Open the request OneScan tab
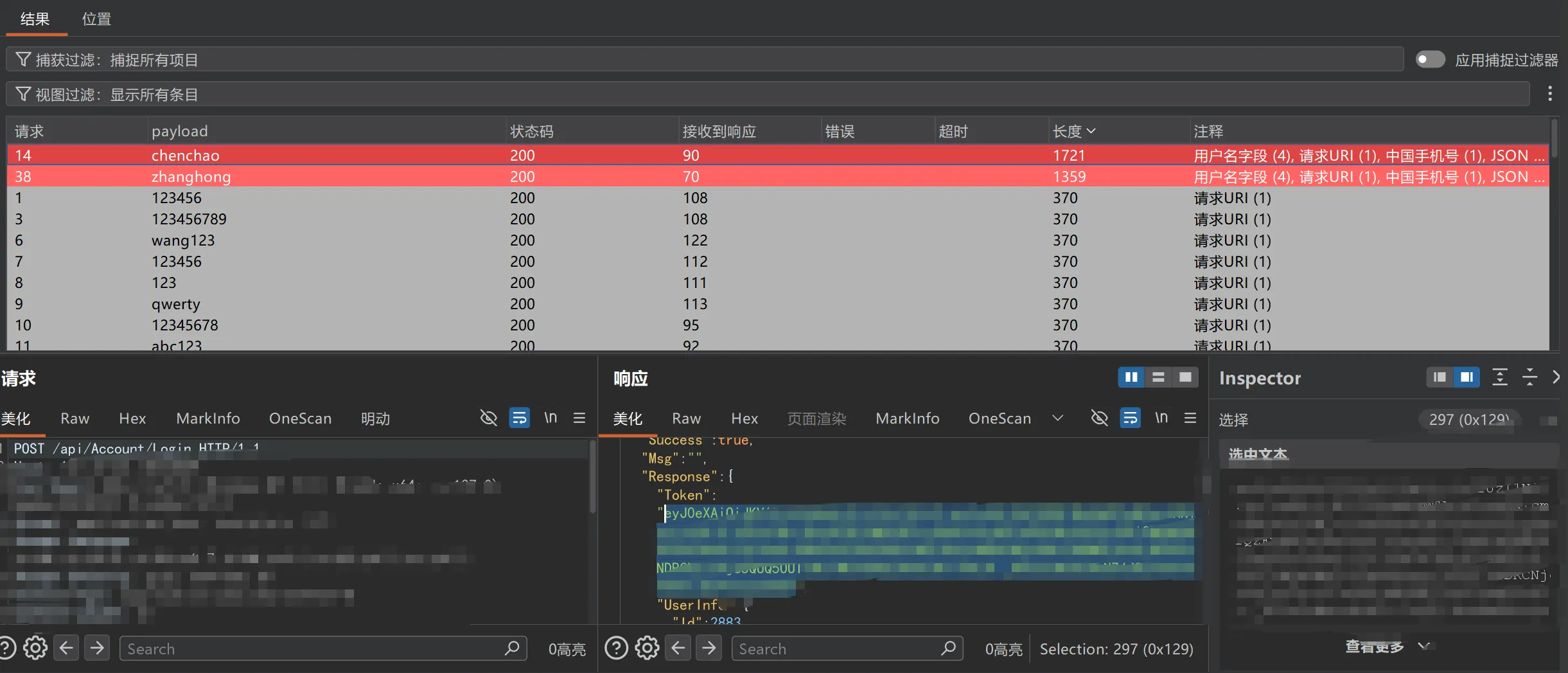This screenshot has width=1568, height=673. [300, 418]
